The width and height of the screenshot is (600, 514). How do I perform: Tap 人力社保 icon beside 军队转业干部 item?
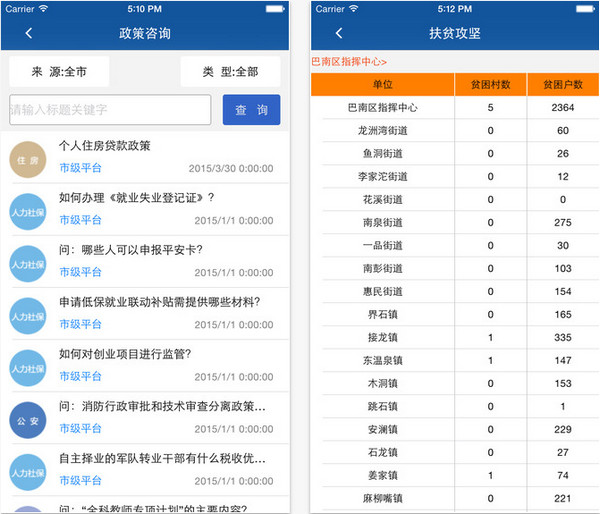(28, 472)
